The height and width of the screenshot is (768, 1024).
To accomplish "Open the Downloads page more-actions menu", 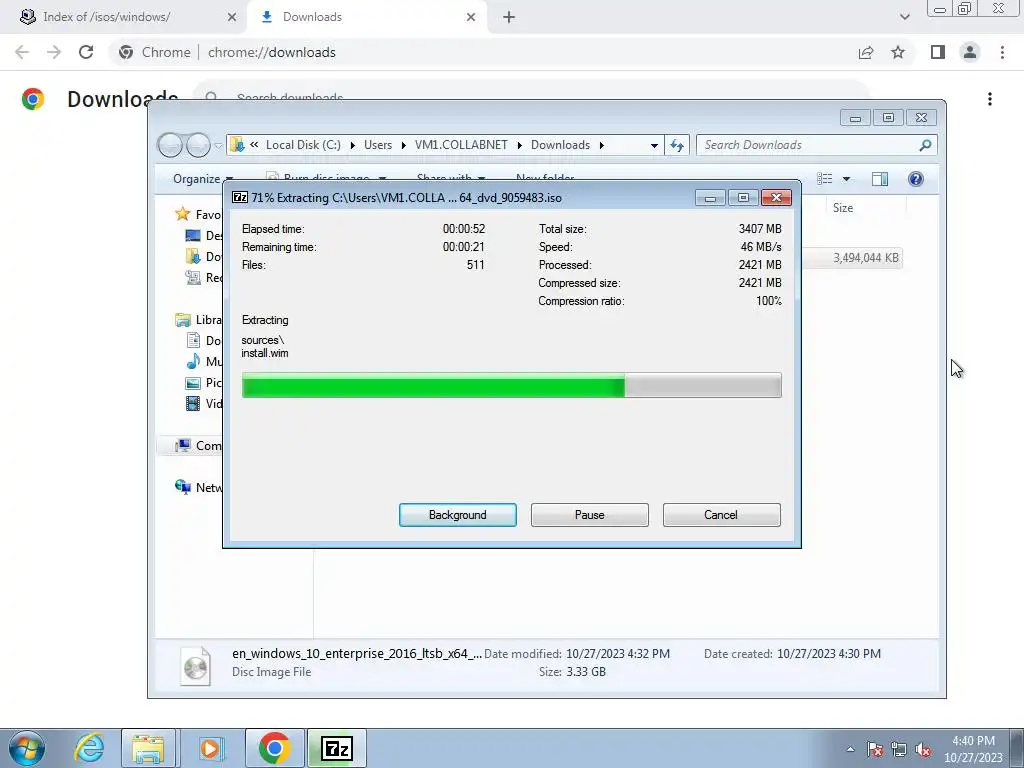I will (989, 99).
